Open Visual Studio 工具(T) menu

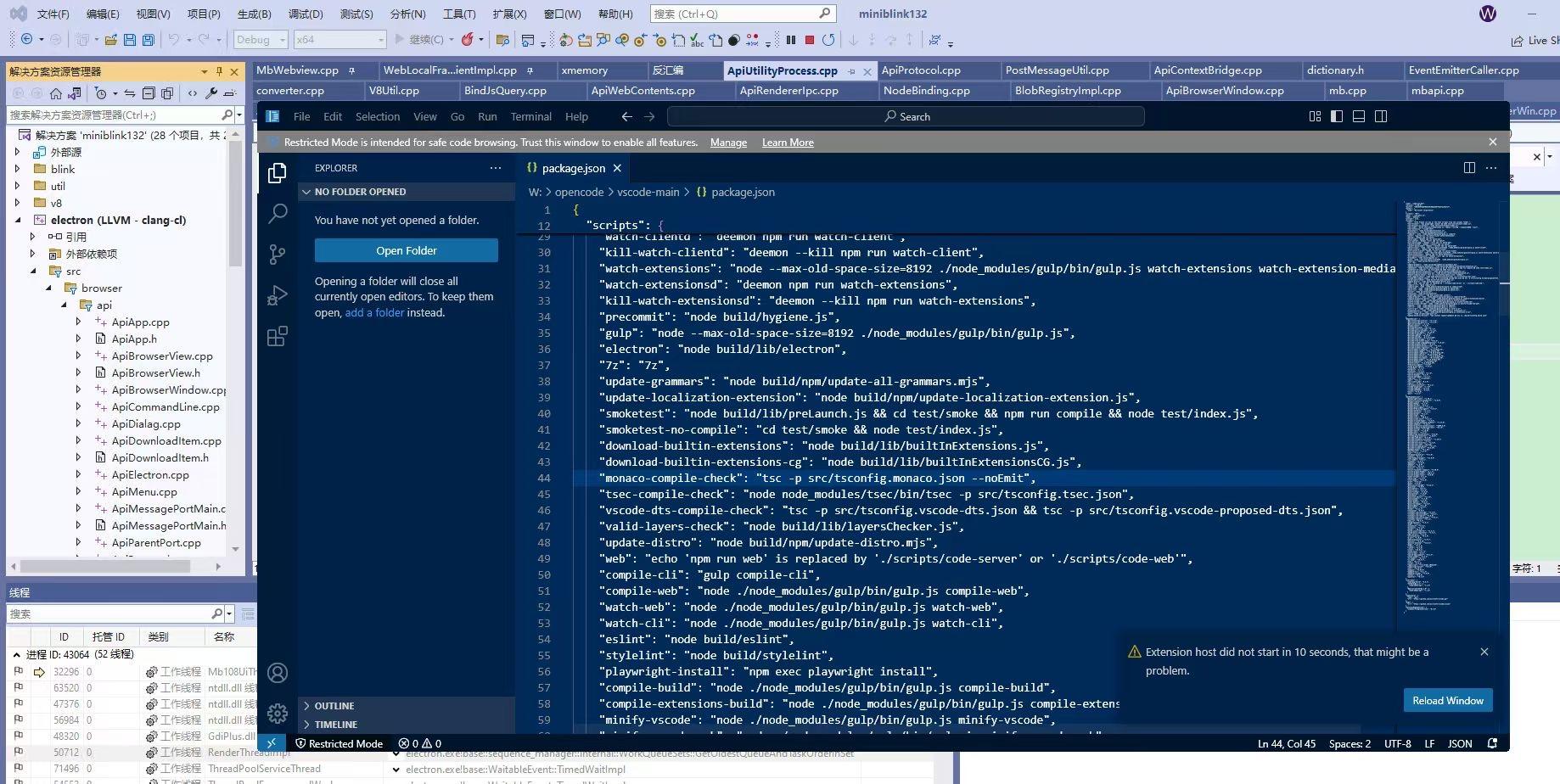(459, 14)
